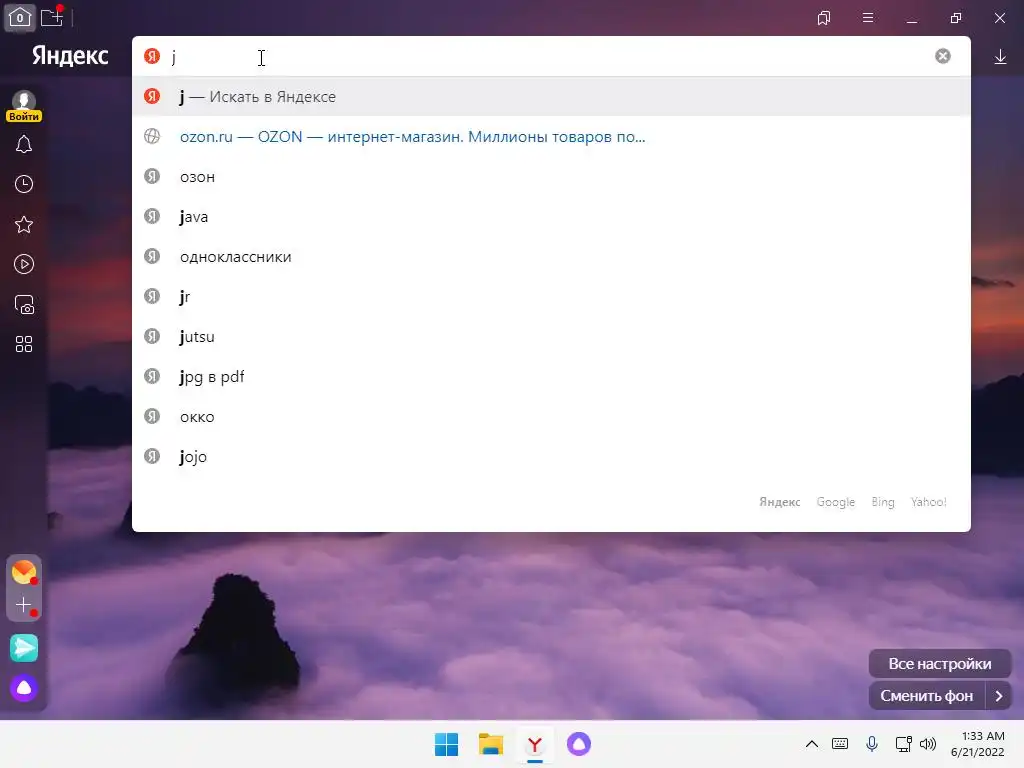The width and height of the screenshot is (1024, 768).
Task: Select the 'одноклассники' suggestion
Action: coord(551,257)
